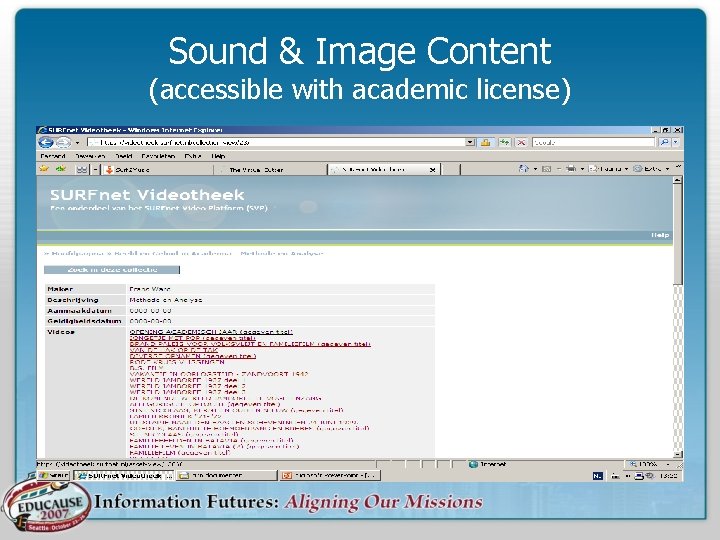This screenshot has height=540, width=720.
Task: Close the active SURFnet Videotheek tab
Action: pos(432,169)
